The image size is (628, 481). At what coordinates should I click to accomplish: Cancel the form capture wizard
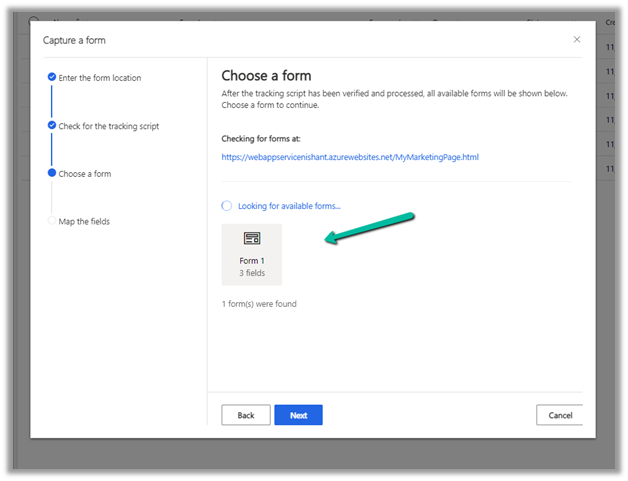coord(559,415)
